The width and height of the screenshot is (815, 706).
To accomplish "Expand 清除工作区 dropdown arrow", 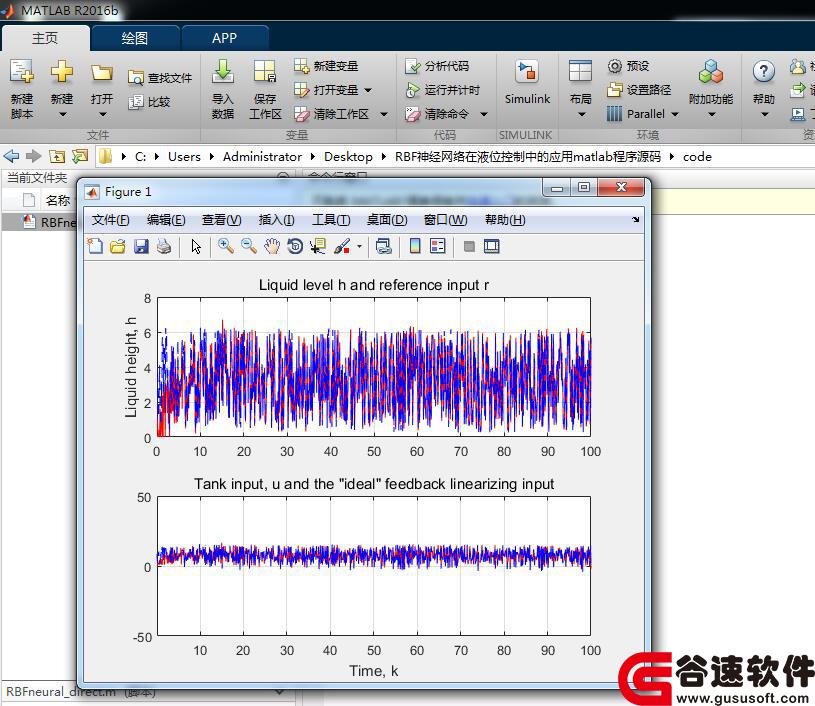I will (x=384, y=114).
